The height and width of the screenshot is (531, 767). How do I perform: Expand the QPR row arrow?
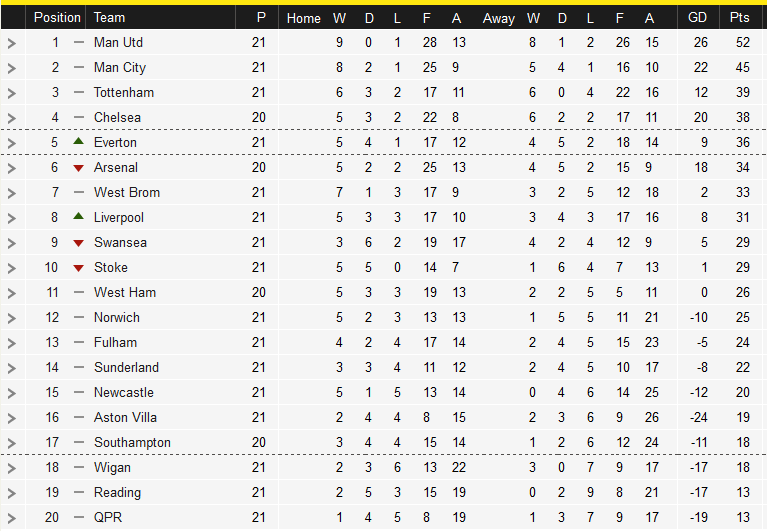12,518
